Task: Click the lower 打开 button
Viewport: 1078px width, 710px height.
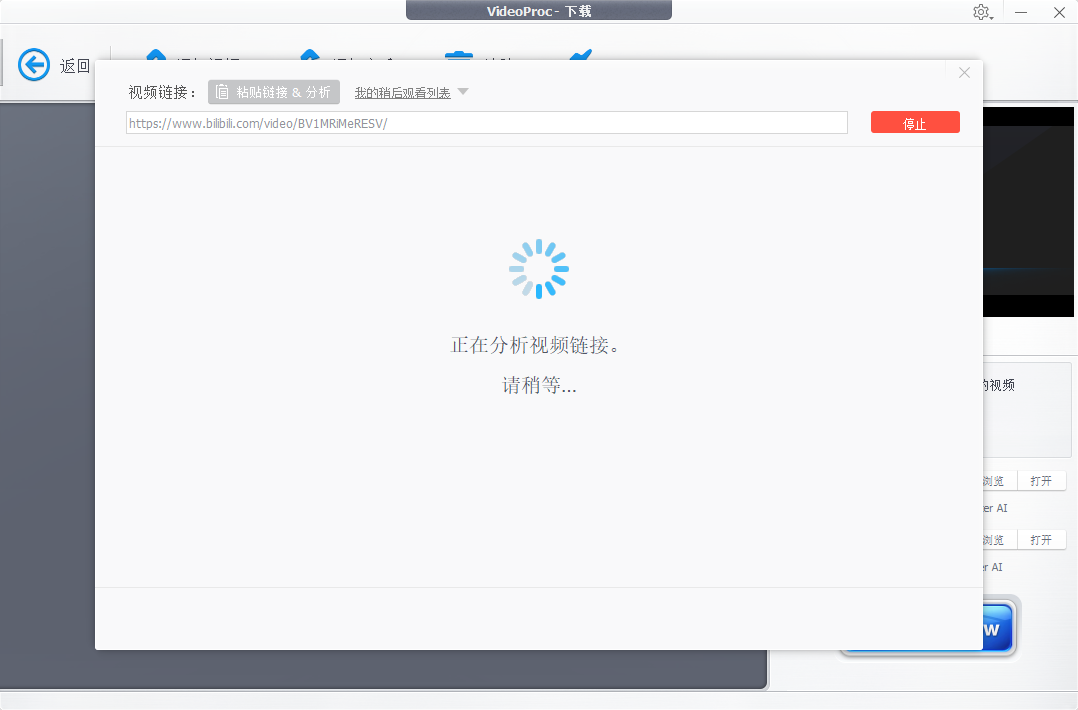Action: point(1041,539)
